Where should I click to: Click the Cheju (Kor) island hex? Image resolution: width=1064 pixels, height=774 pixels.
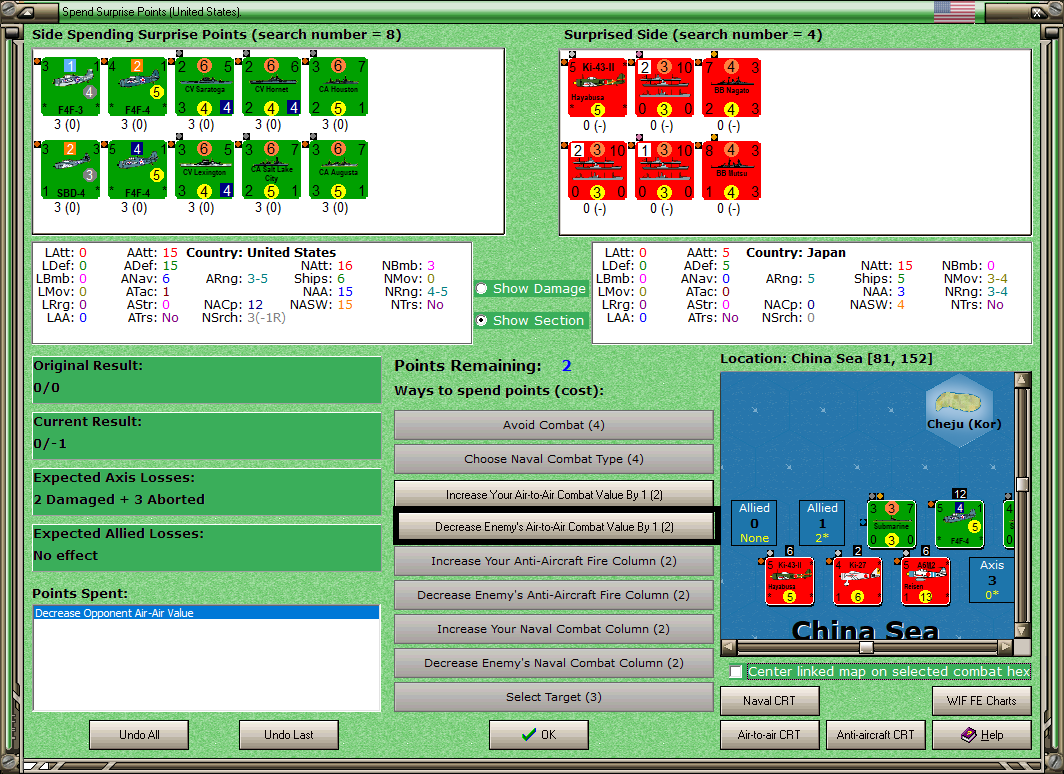point(960,410)
